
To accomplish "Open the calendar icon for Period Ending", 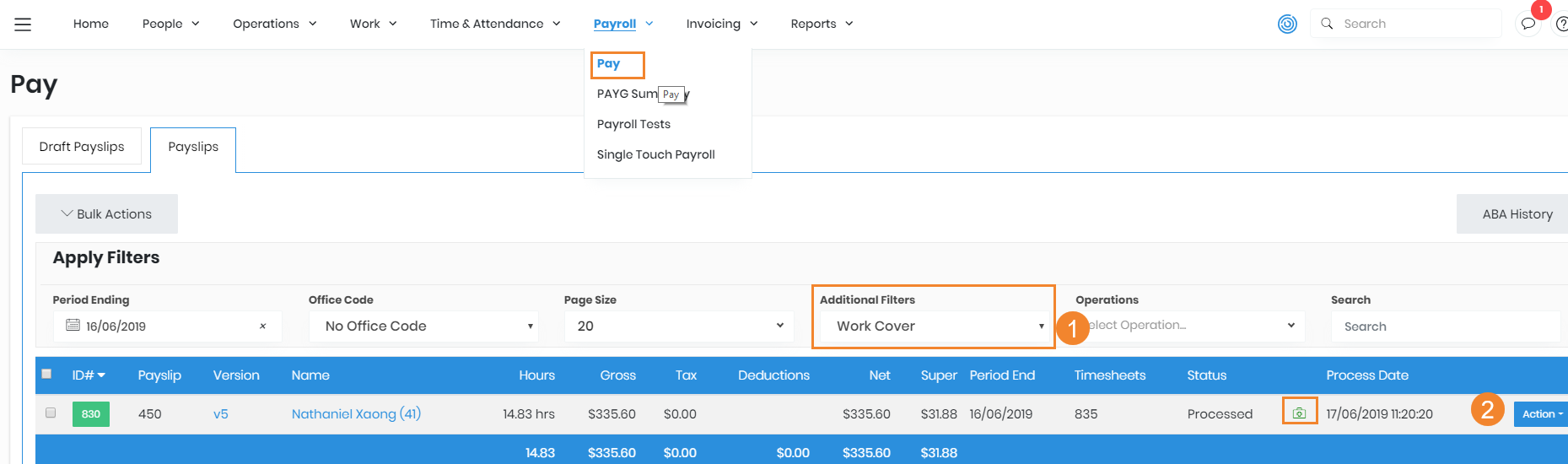I will pos(73,326).
